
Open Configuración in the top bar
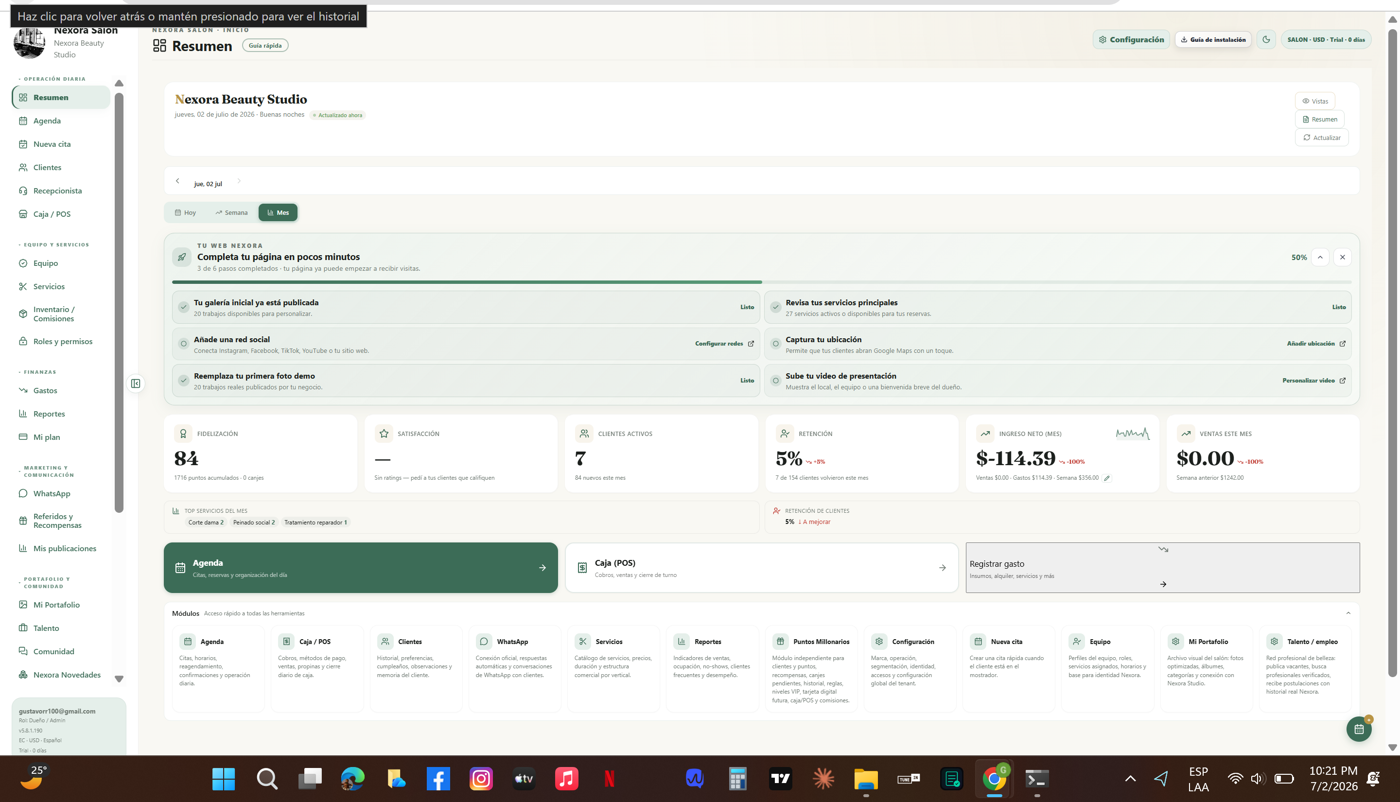pos(1131,40)
